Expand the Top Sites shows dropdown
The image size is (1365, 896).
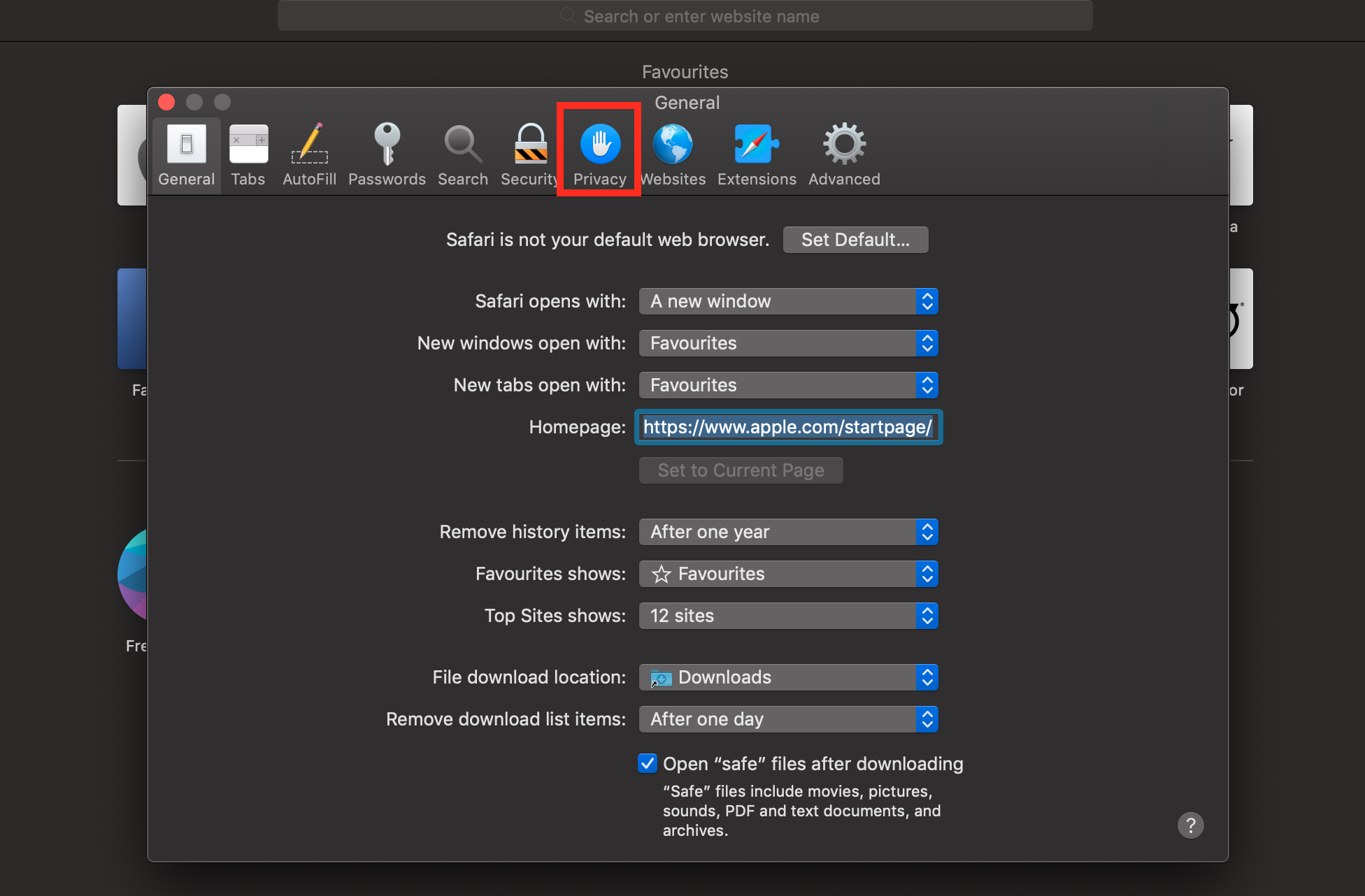[x=788, y=616]
